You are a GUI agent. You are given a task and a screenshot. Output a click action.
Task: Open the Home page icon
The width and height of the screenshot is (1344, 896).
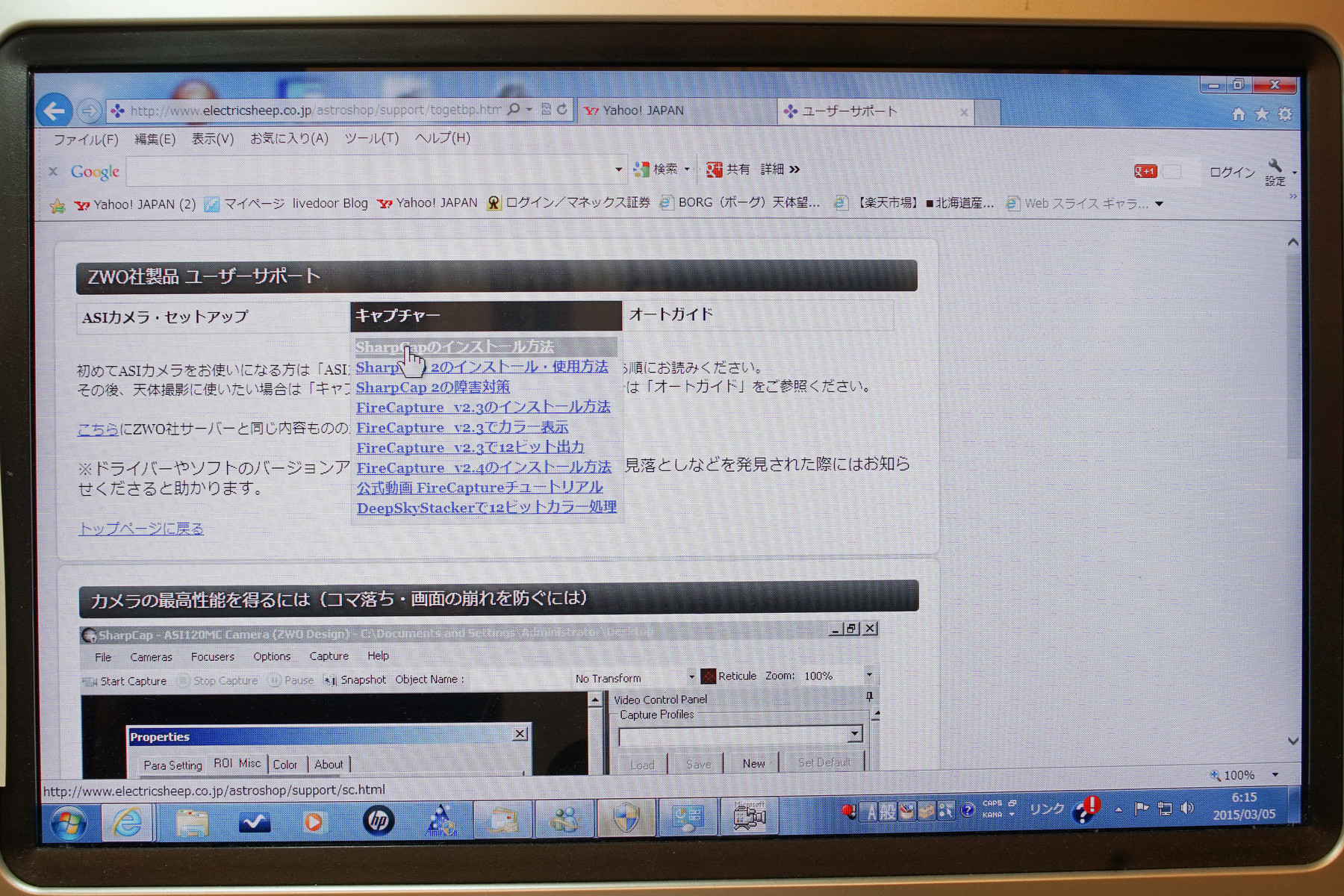1238,114
